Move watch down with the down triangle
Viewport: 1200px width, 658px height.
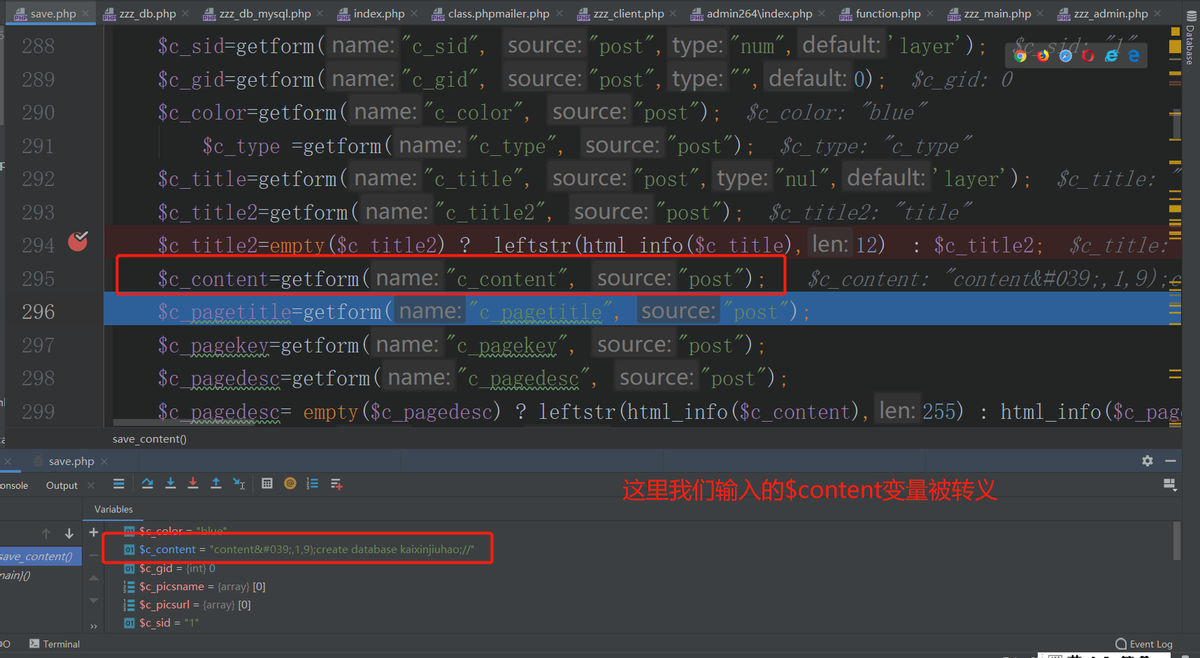click(94, 602)
